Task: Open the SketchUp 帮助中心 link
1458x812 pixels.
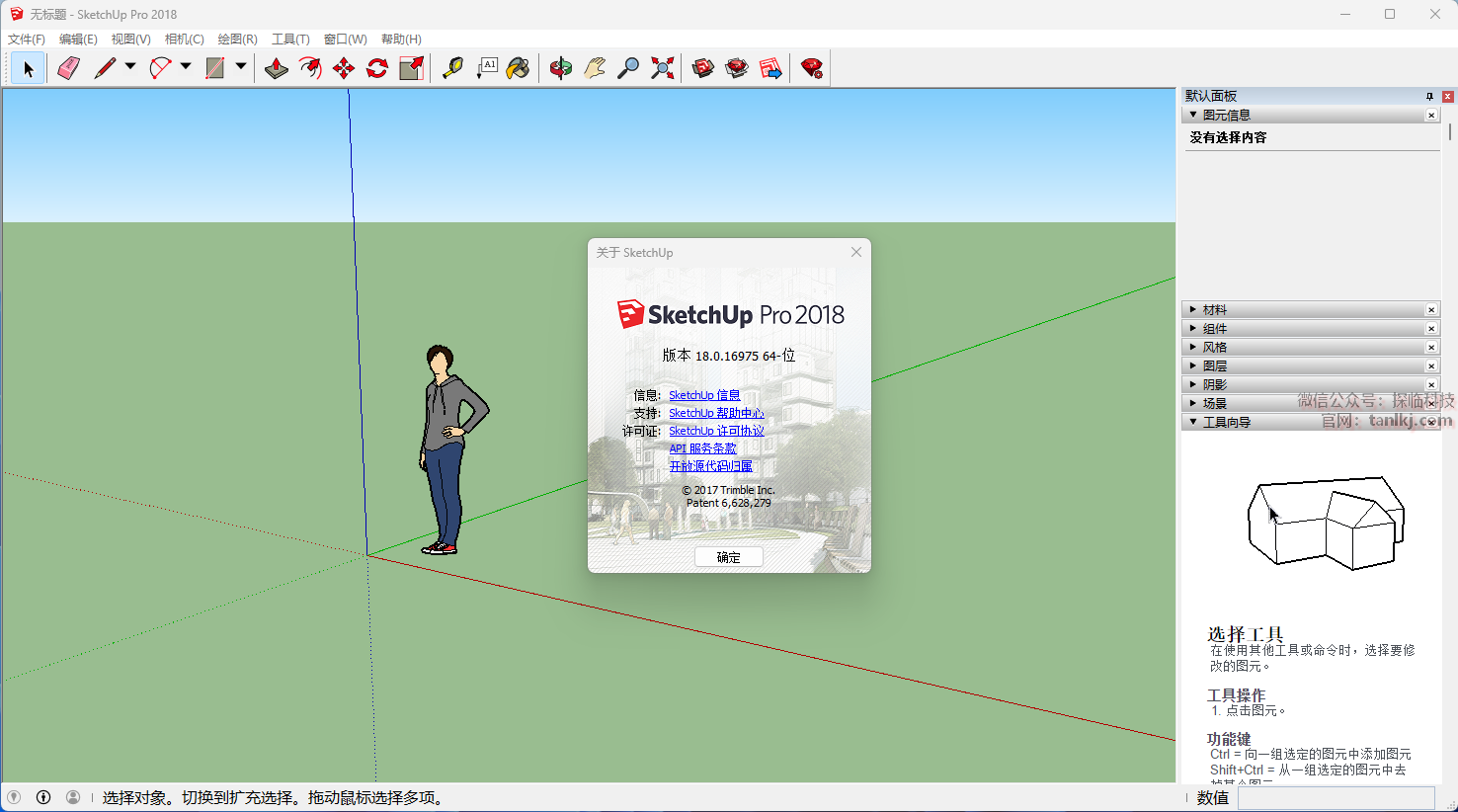Action: [x=716, y=413]
